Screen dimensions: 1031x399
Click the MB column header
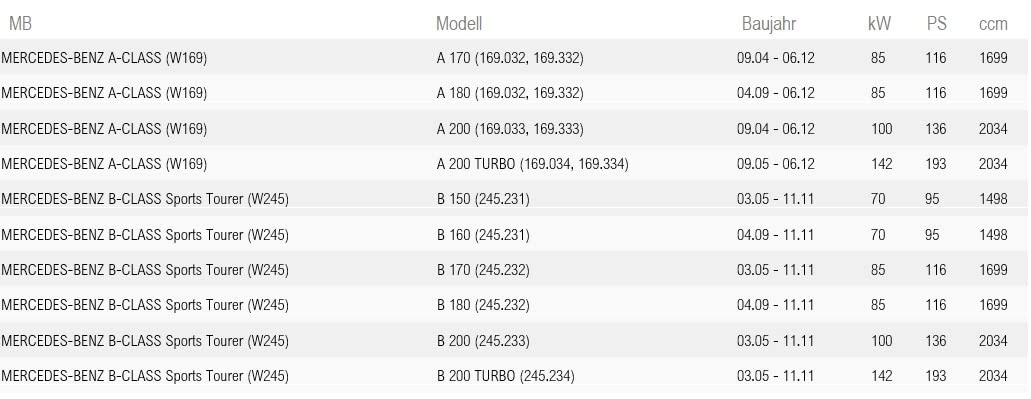20,24
